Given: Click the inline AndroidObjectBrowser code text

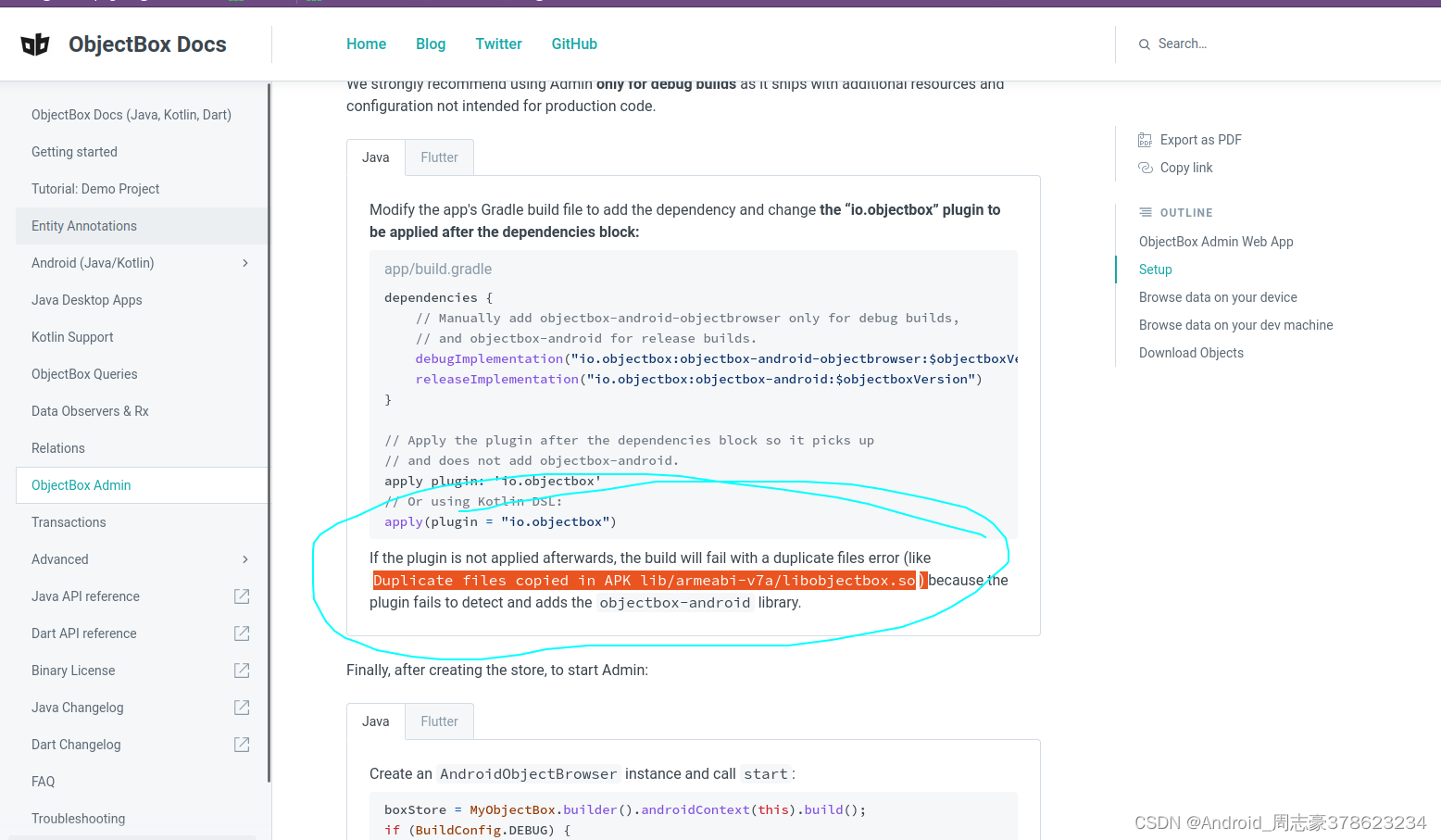Looking at the screenshot, I should click(528, 774).
